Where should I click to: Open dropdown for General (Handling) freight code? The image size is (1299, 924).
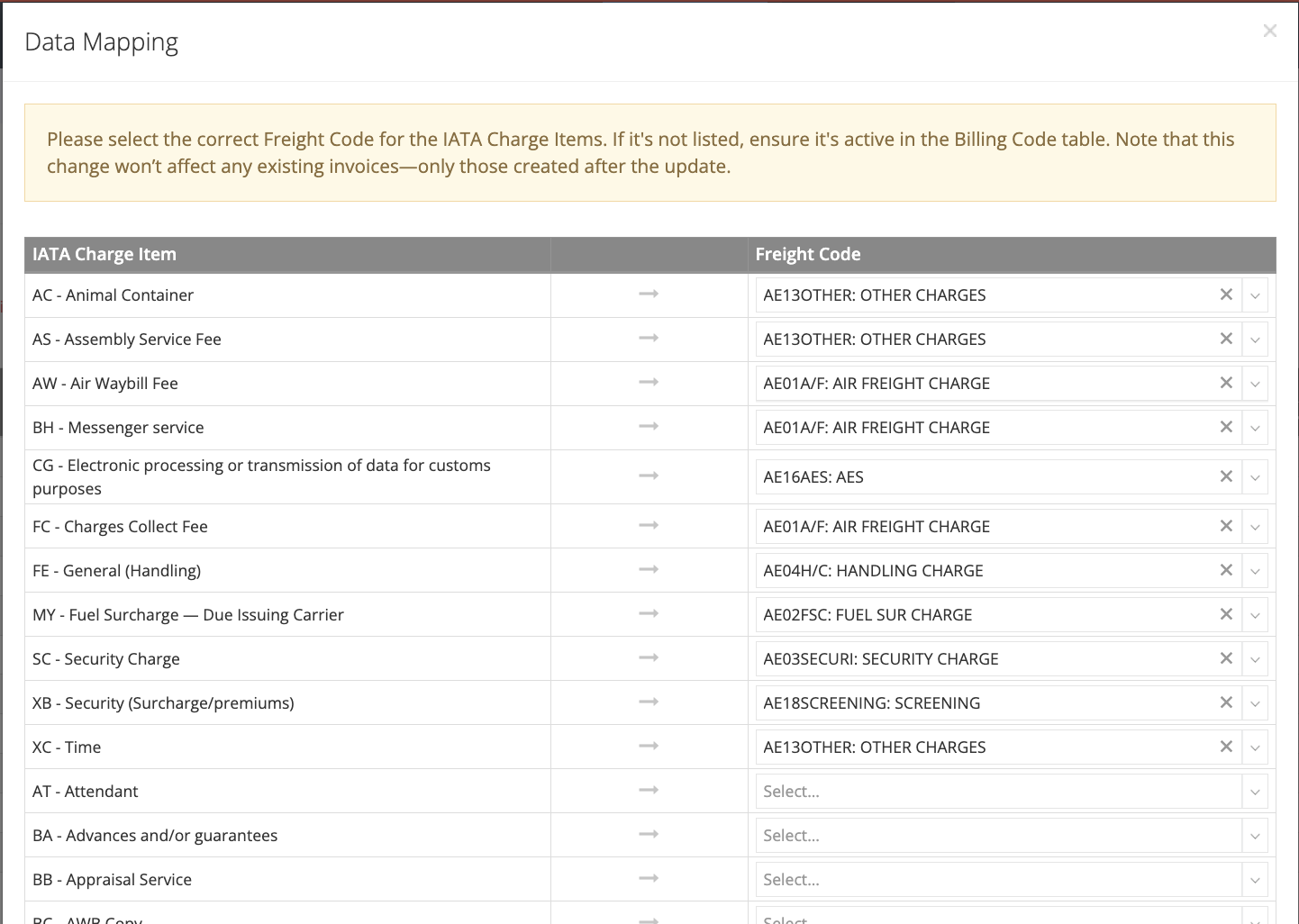click(1255, 571)
